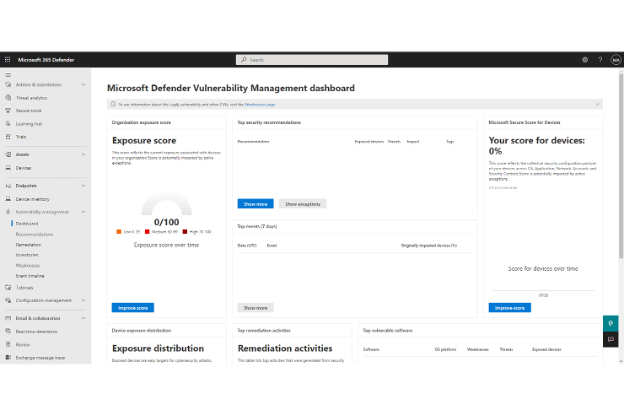624x416 pixels.
Task: Open help with the question mark icon
Action: click(600, 60)
